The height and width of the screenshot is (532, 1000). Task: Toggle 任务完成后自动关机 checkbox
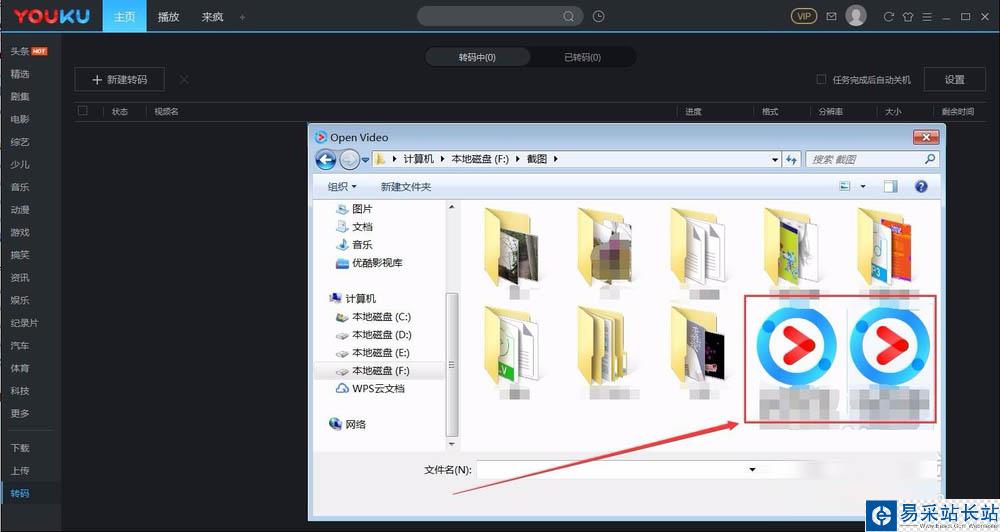821,79
